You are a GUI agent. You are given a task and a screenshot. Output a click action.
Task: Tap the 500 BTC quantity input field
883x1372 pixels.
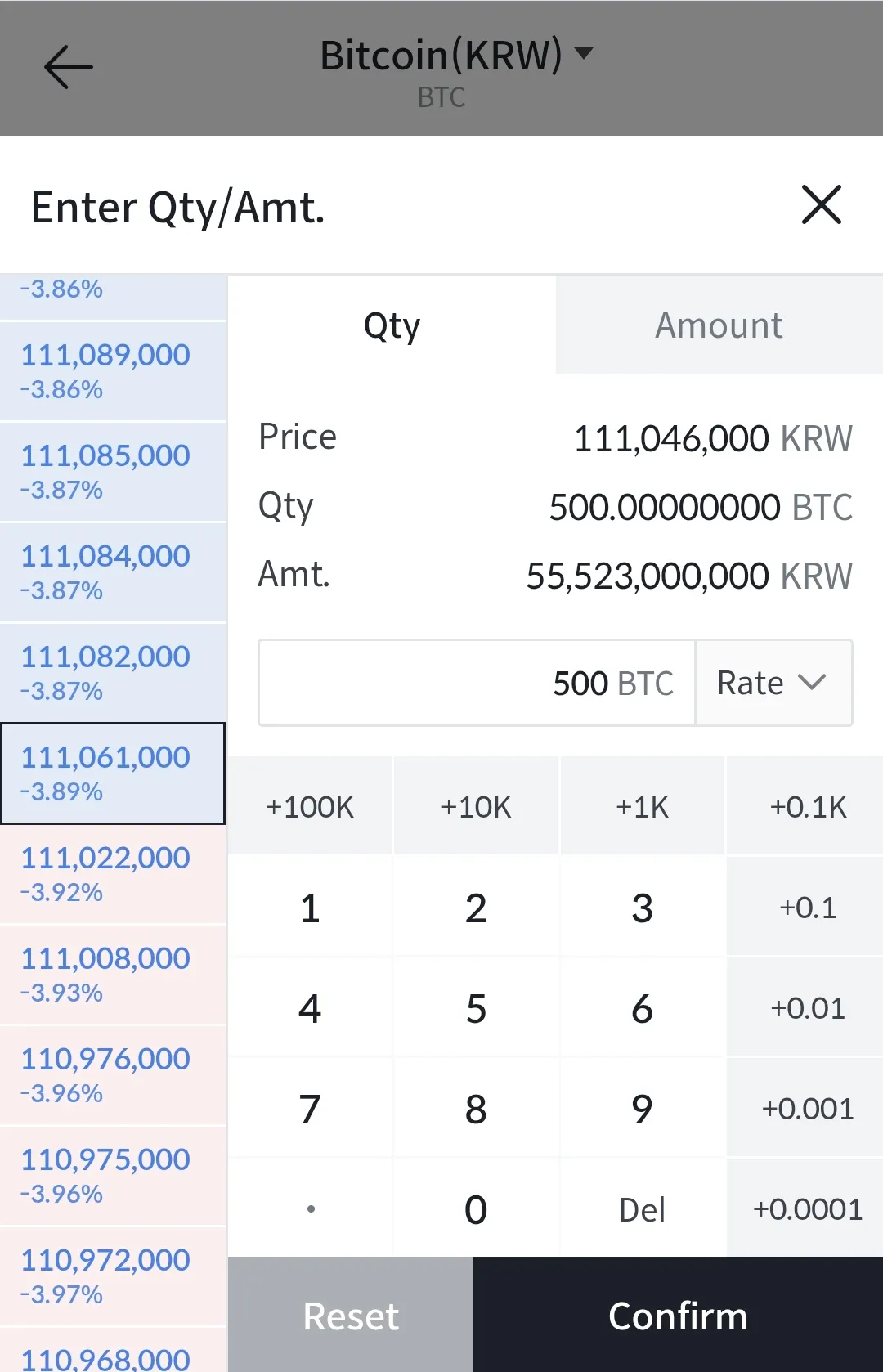click(477, 683)
